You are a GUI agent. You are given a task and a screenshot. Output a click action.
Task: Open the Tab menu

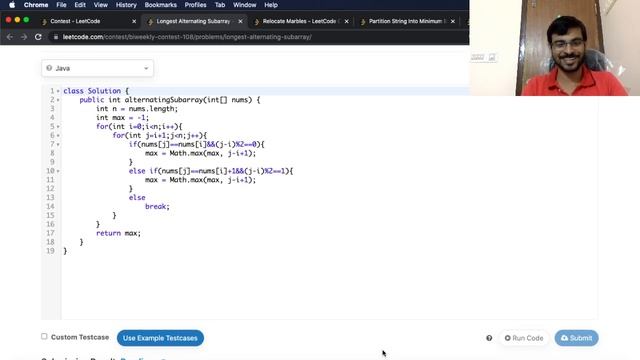click(220, 5)
